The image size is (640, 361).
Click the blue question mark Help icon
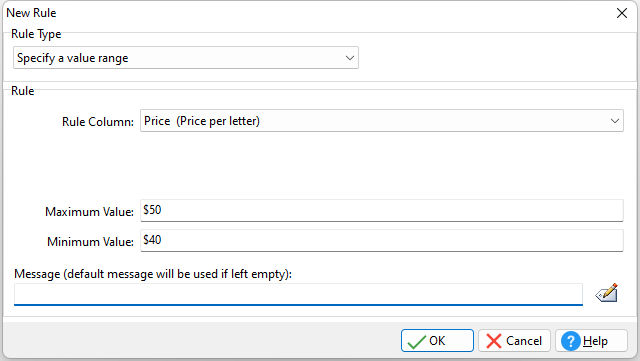point(570,341)
